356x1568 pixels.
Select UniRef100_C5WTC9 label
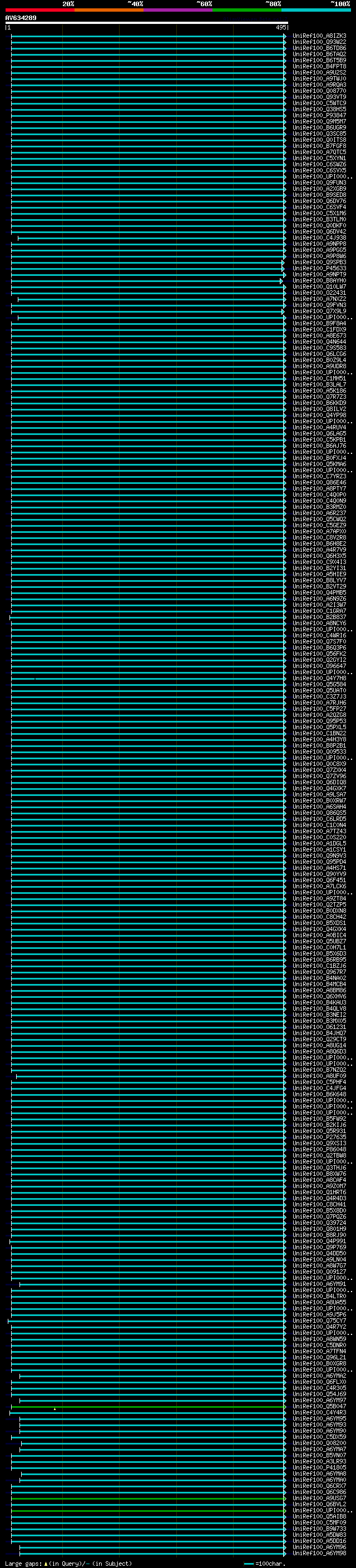pos(319,103)
